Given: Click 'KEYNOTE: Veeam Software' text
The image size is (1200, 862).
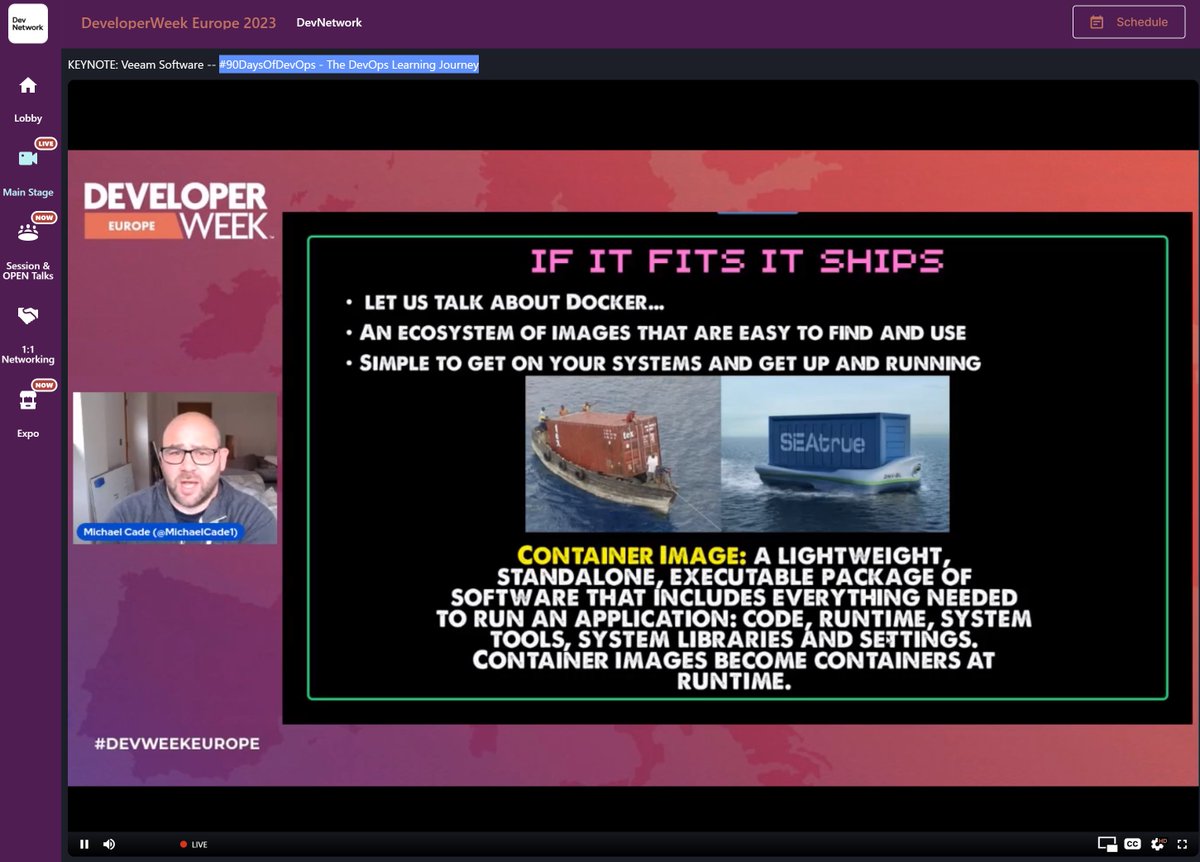Looking at the screenshot, I should pos(135,65).
